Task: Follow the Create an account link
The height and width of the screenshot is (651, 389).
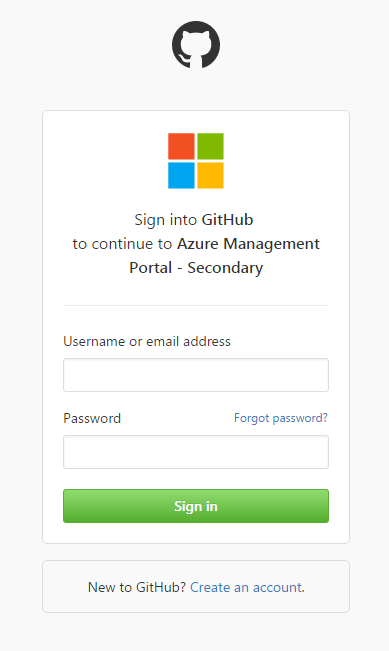Action: [246, 587]
